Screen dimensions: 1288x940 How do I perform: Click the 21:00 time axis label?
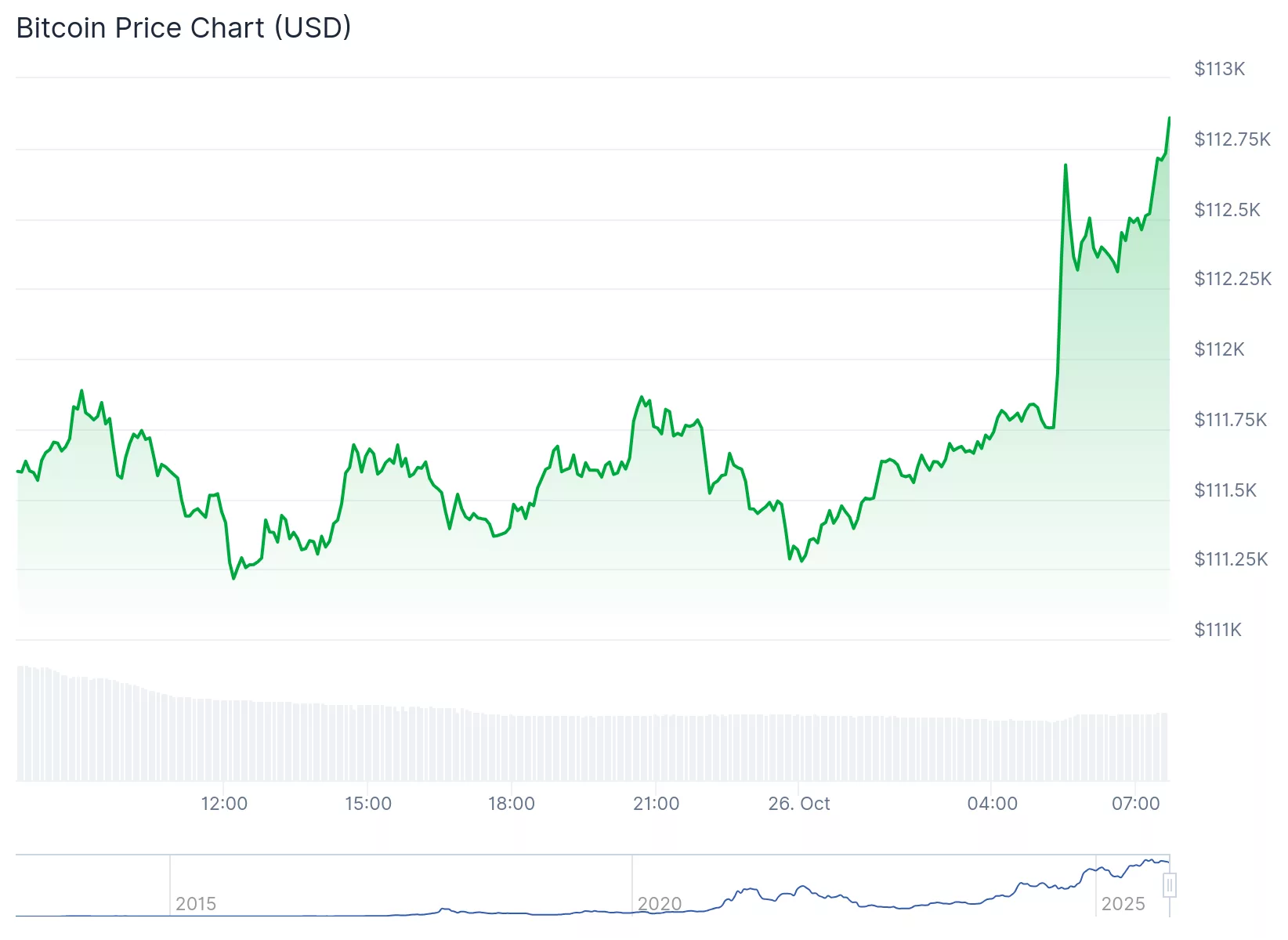tap(657, 804)
